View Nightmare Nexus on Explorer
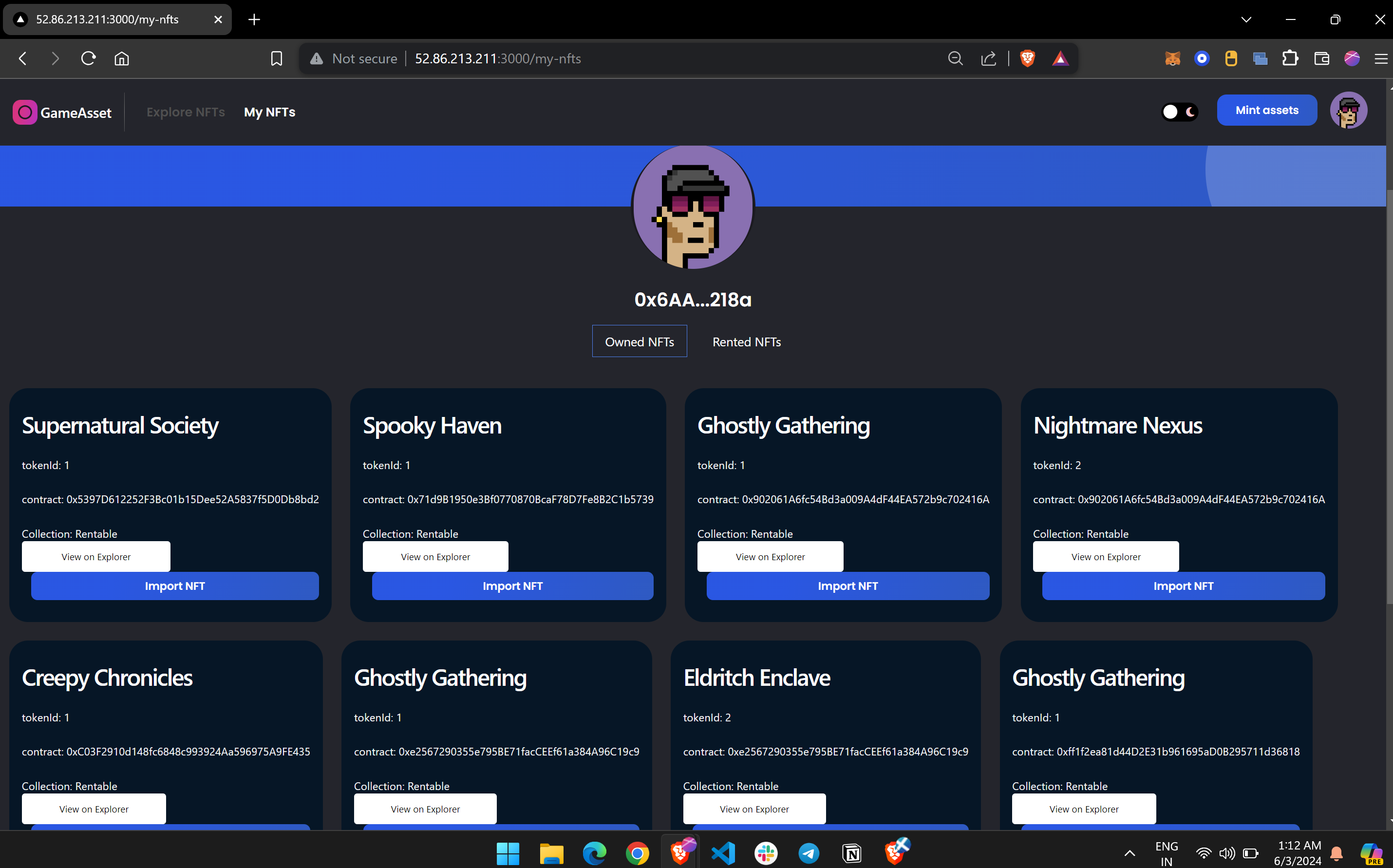Viewport: 1393px width, 868px height. [1106, 556]
